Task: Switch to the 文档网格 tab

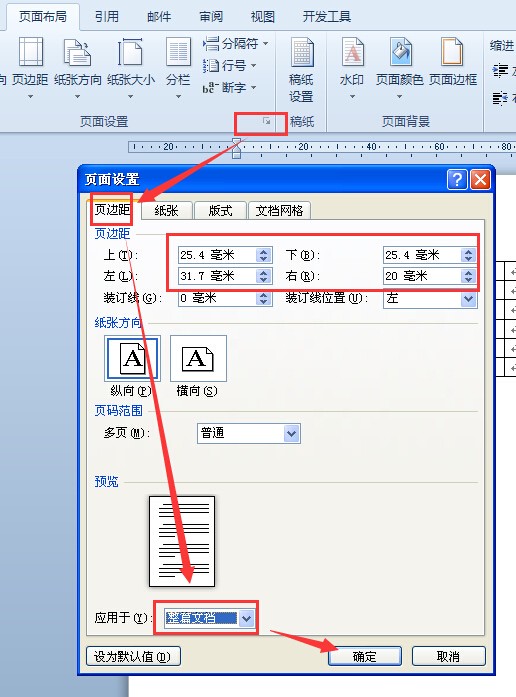Action: point(279,210)
